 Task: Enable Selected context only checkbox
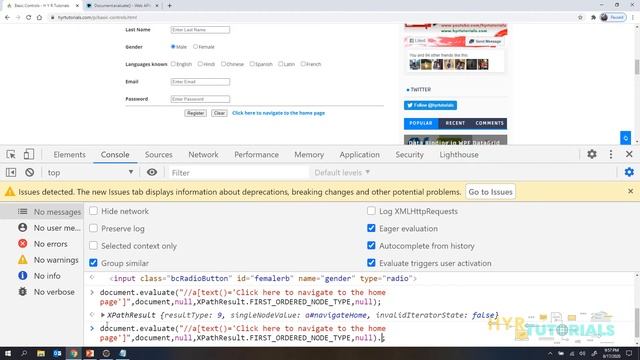tap(93, 245)
